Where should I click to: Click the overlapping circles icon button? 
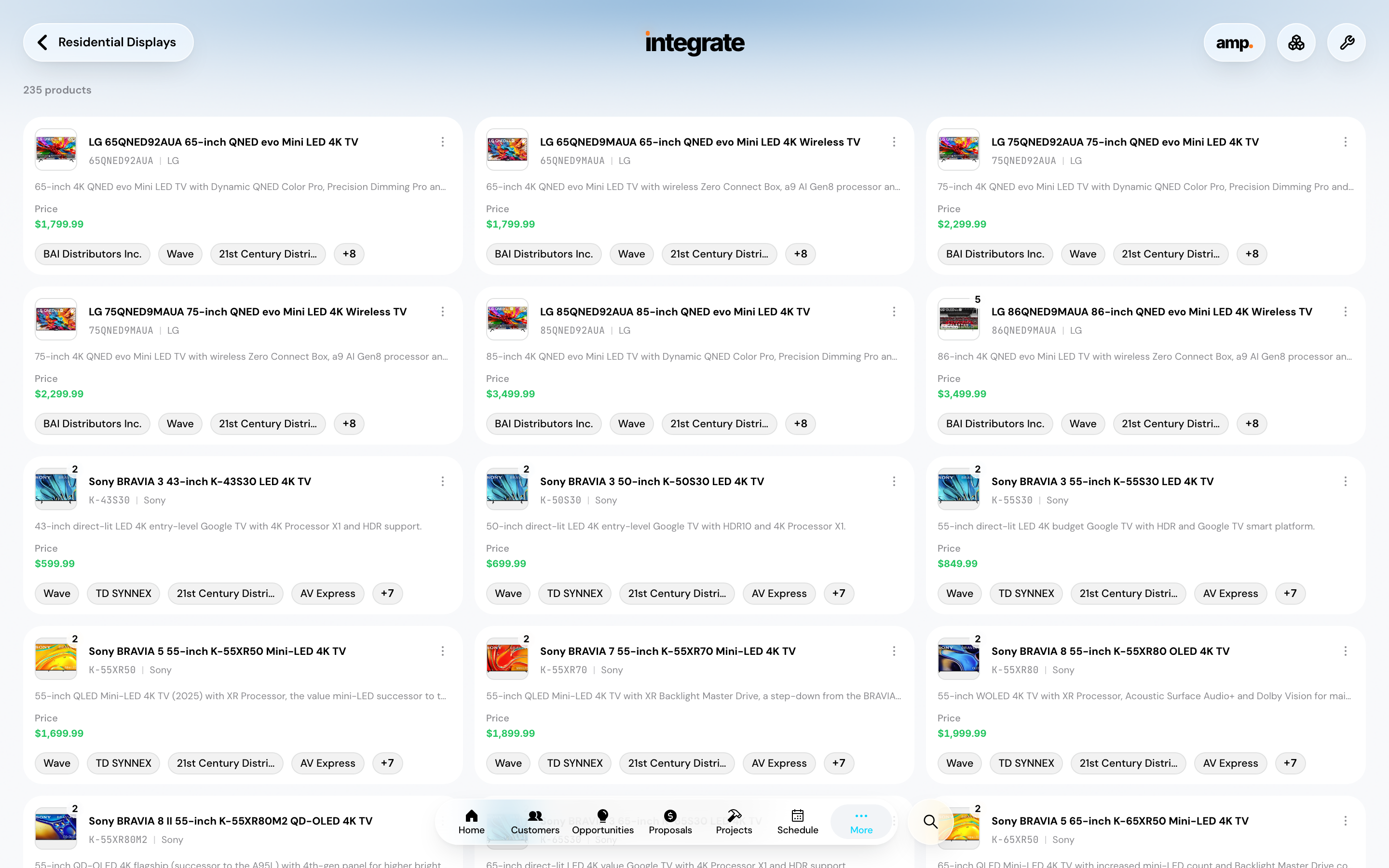pyautogui.click(x=1296, y=42)
